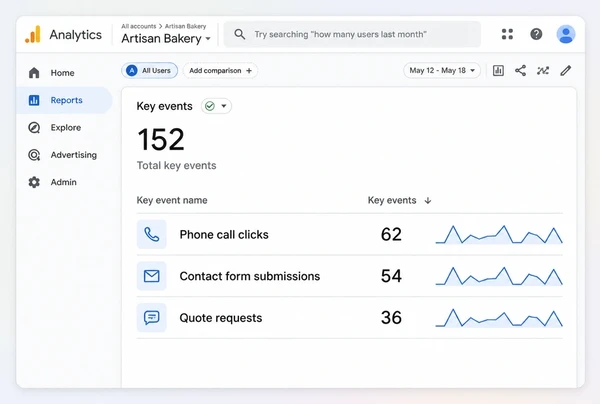Open the Google apps grid icon
Screen dimensions: 600x404
tap(507, 34)
